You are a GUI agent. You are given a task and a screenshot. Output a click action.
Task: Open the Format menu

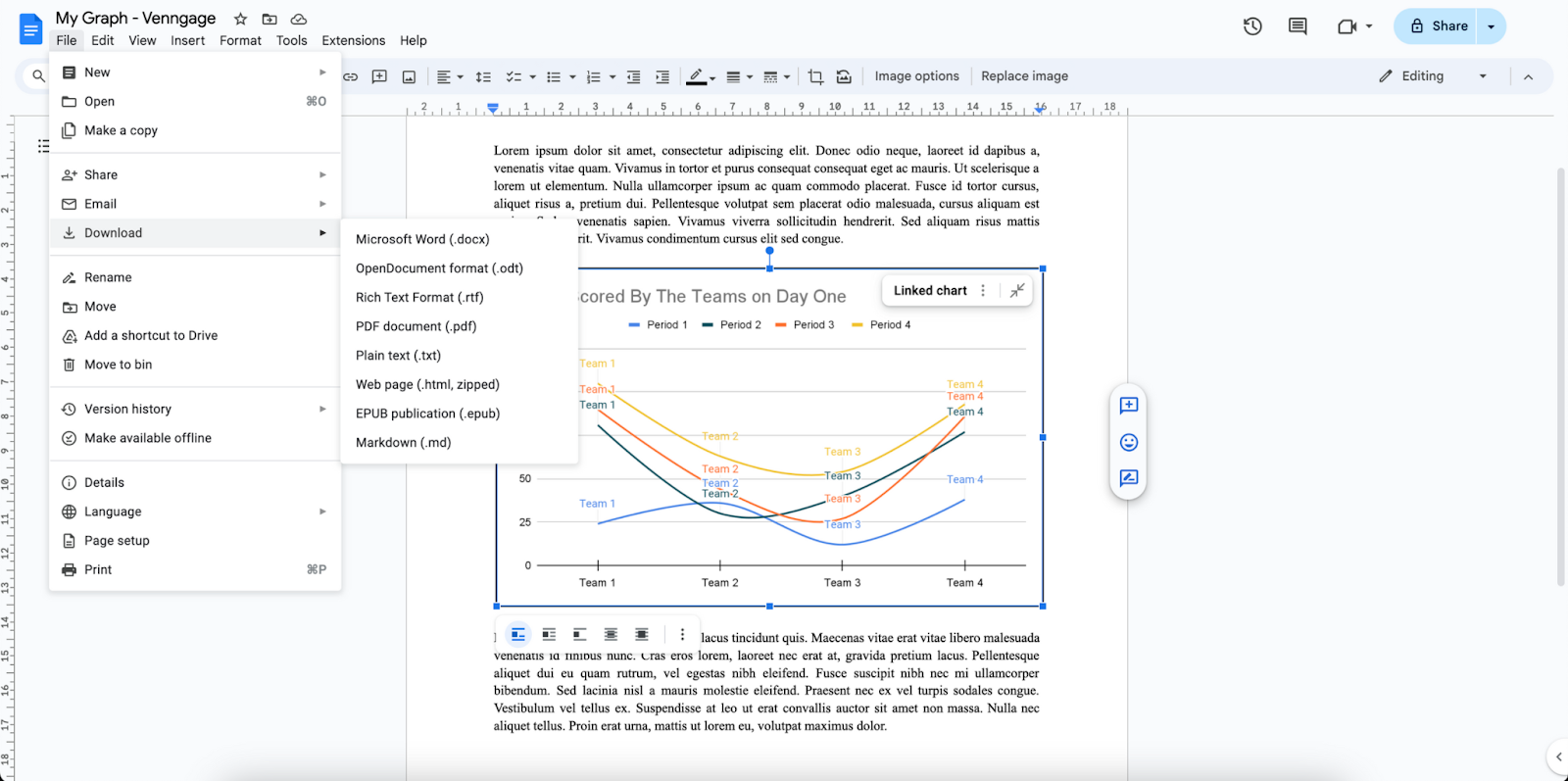(240, 40)
